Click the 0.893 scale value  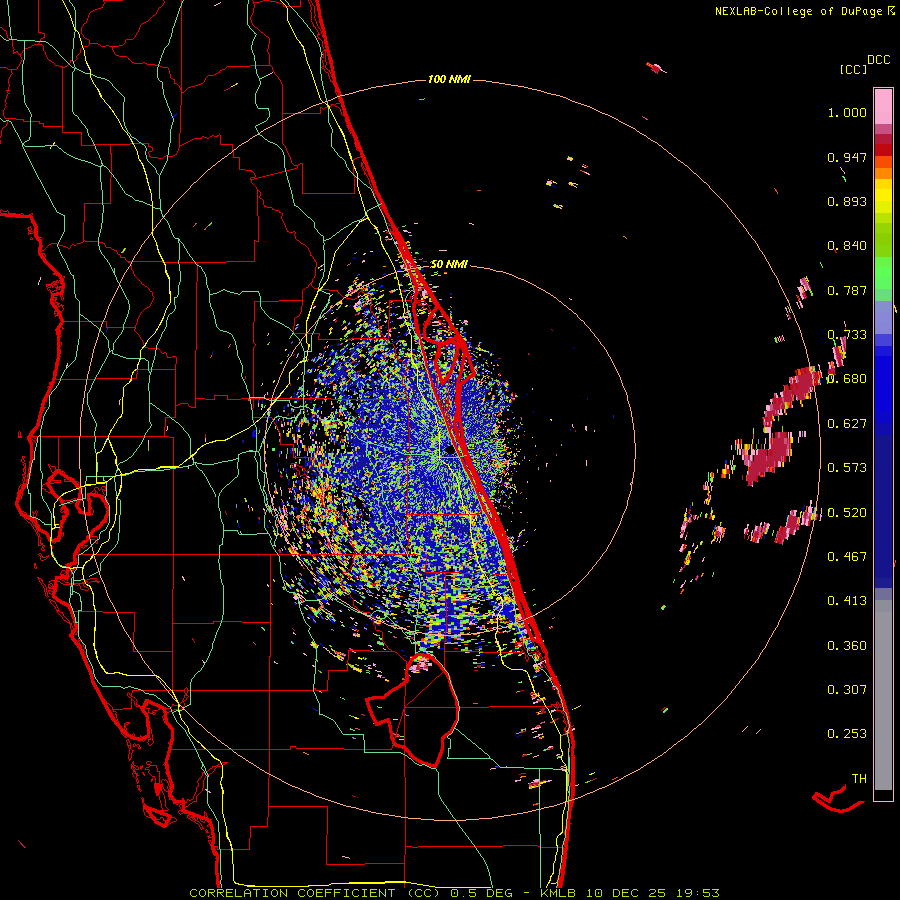pos(847,201)
